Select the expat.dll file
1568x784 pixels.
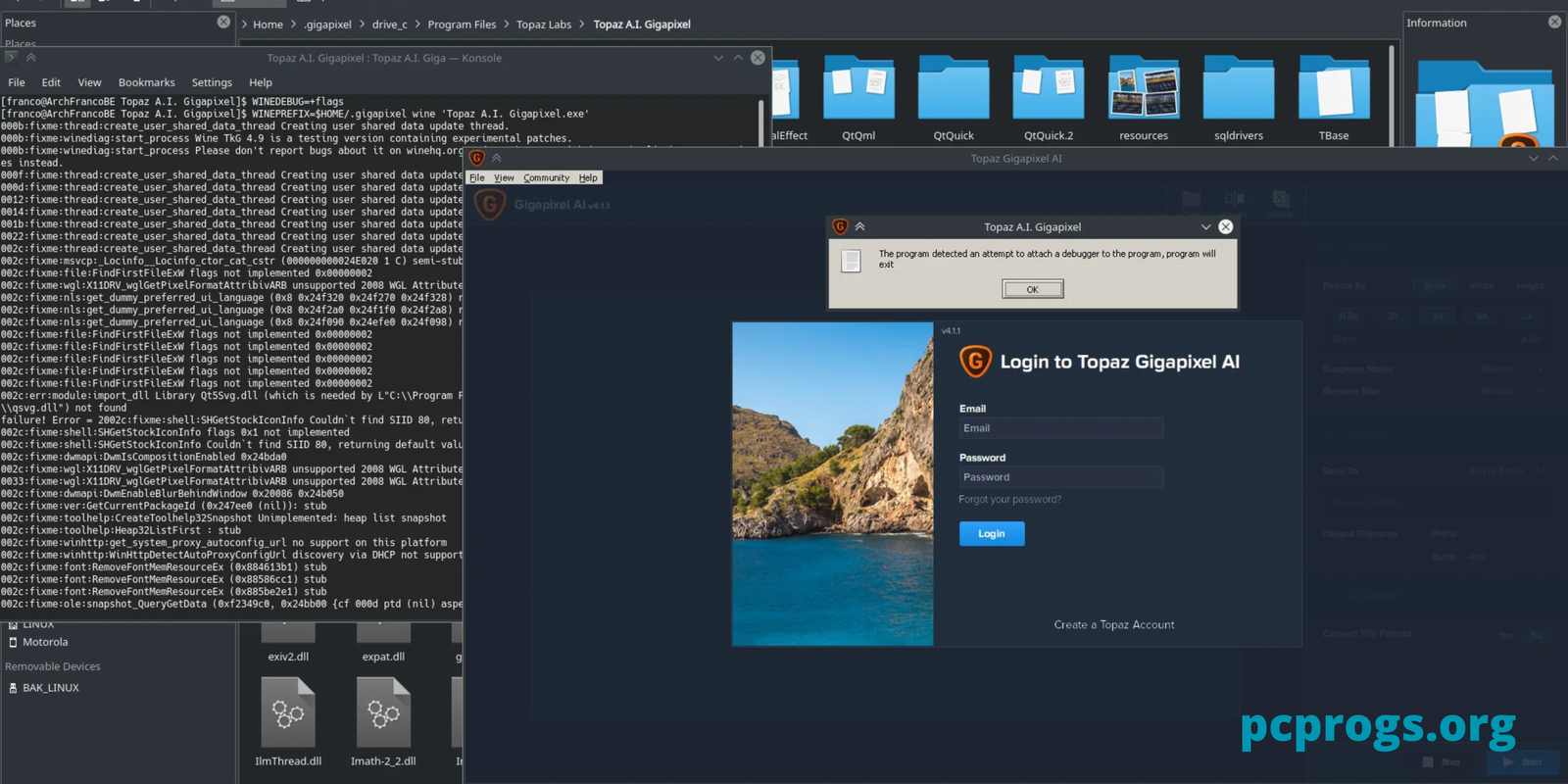click(x=383, y=657)
